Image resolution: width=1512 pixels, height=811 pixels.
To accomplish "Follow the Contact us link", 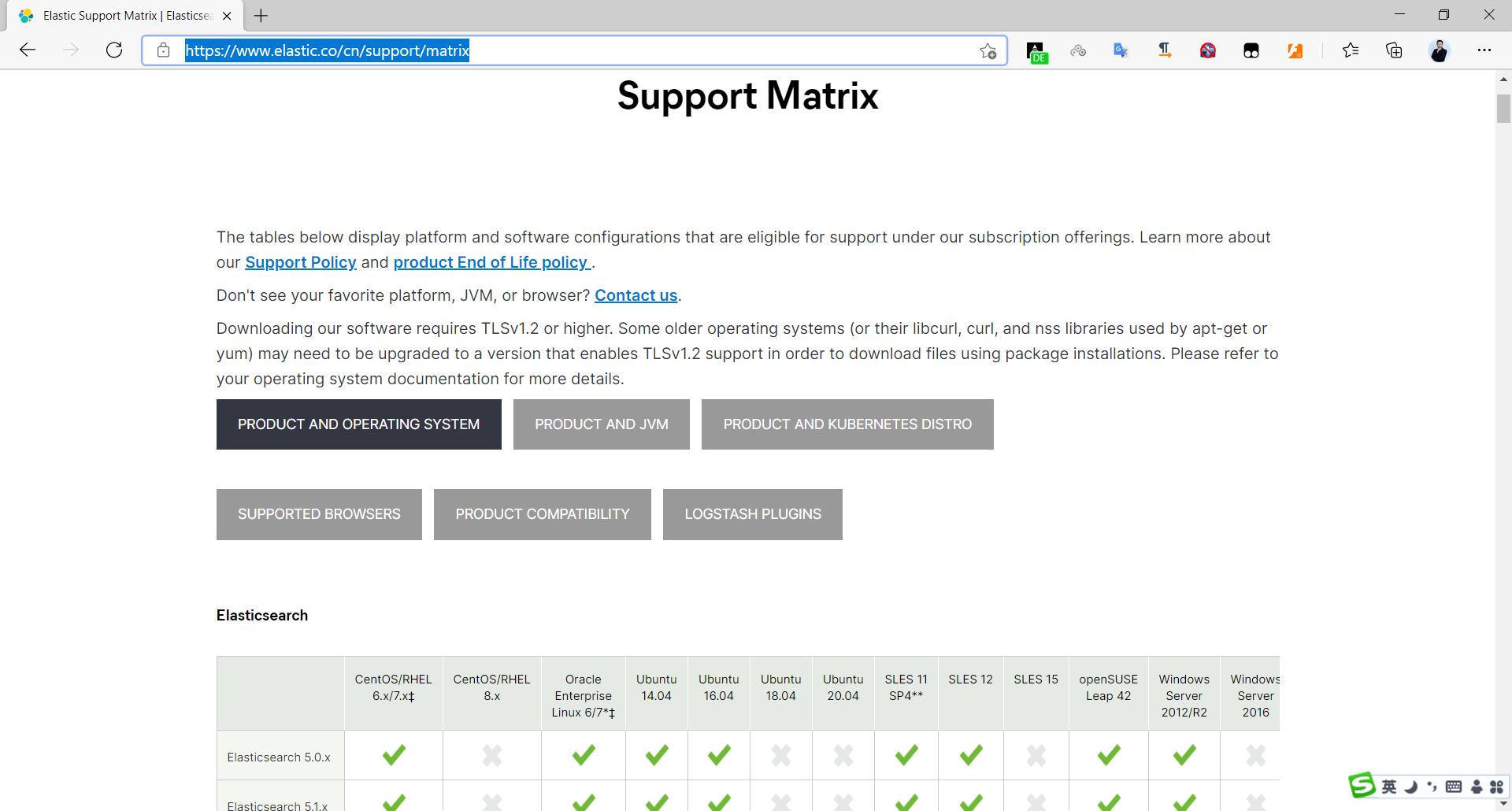I will tap(636, 295).
